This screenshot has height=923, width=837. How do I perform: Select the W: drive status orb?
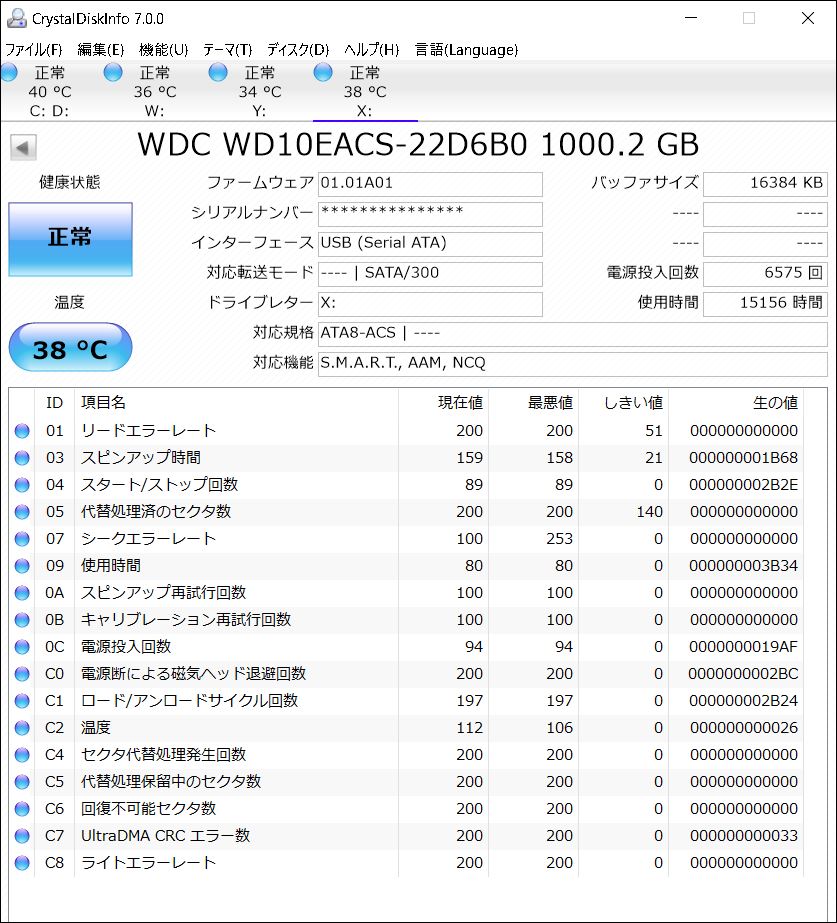pyautogui.click(x=113, y=72)
